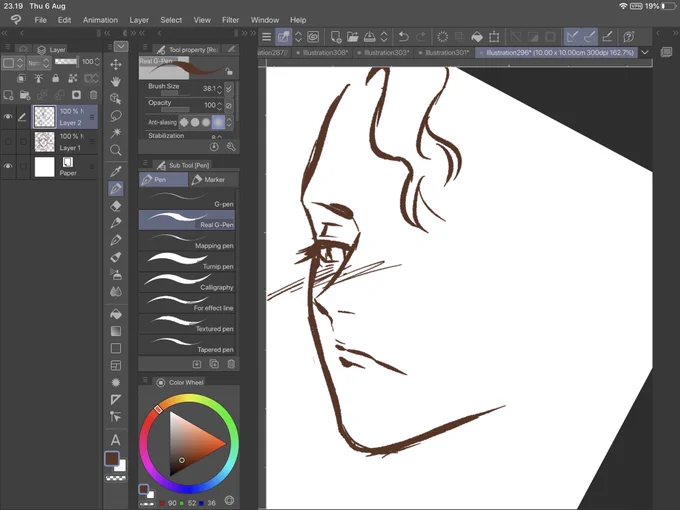Open the hamburger menu in command bar

pos(267,37)
